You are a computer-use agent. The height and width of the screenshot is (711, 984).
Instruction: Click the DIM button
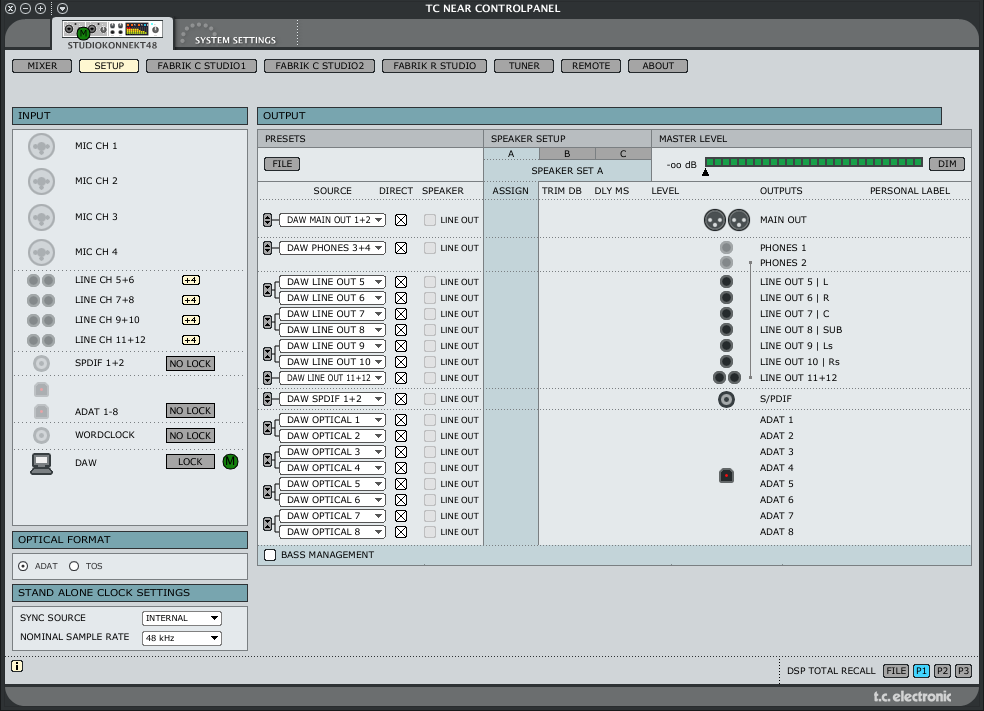point(947,164)
